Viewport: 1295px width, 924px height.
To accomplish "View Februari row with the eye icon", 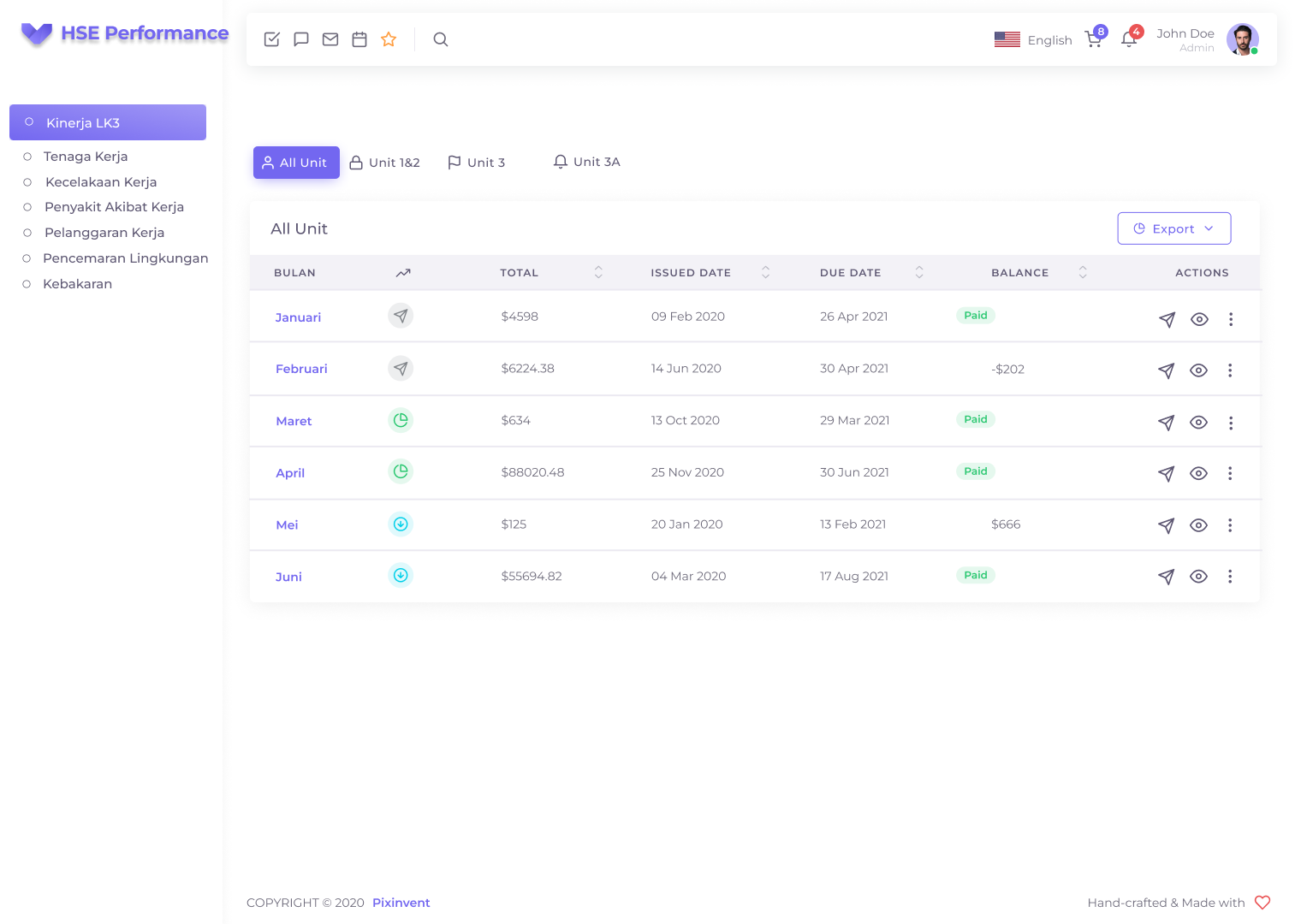I will click(x=1198, y=370).
